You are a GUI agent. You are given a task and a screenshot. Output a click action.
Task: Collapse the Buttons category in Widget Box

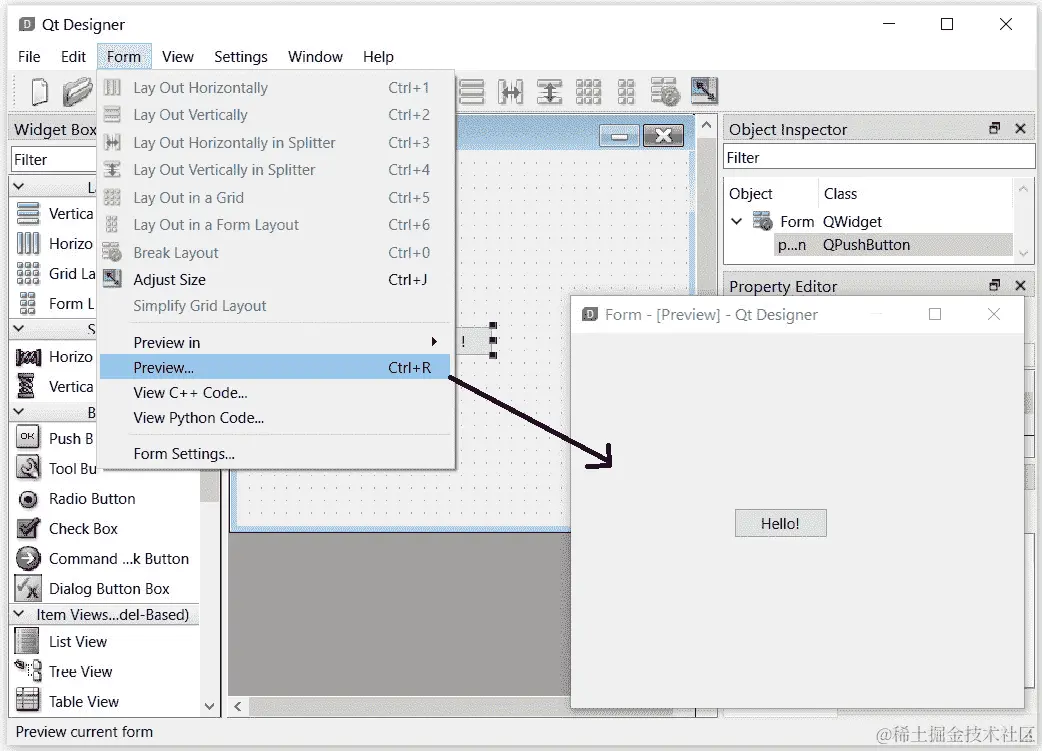[x=19, y=412]
